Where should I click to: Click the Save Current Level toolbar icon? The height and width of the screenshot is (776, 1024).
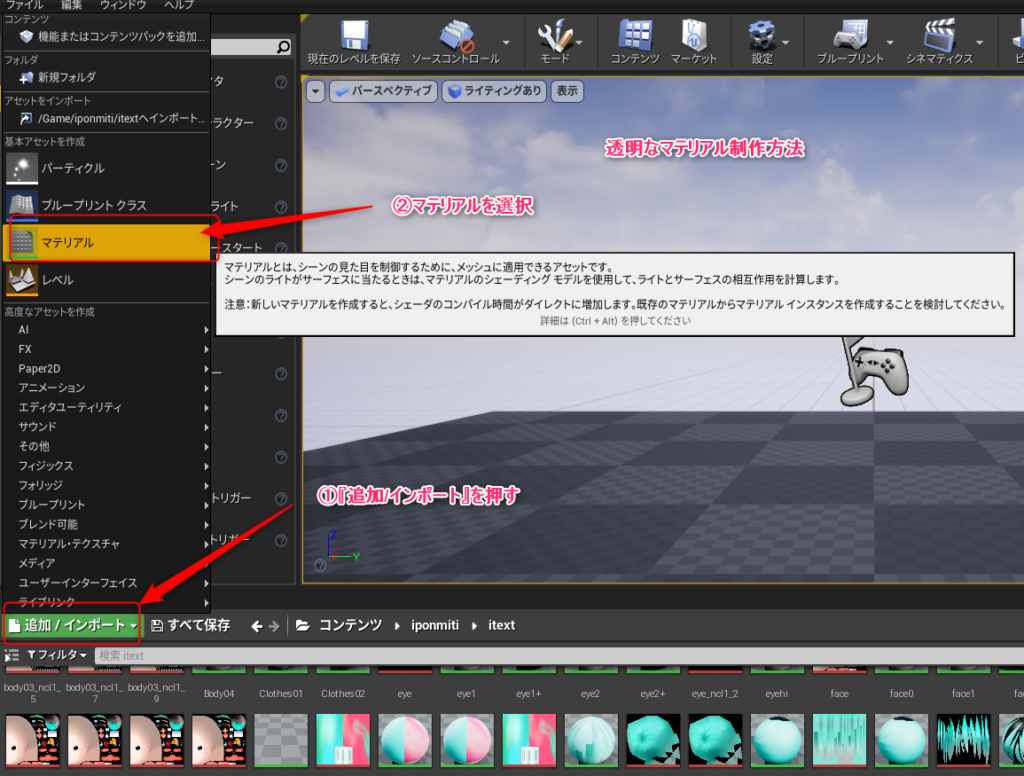[x=353, y=37]
